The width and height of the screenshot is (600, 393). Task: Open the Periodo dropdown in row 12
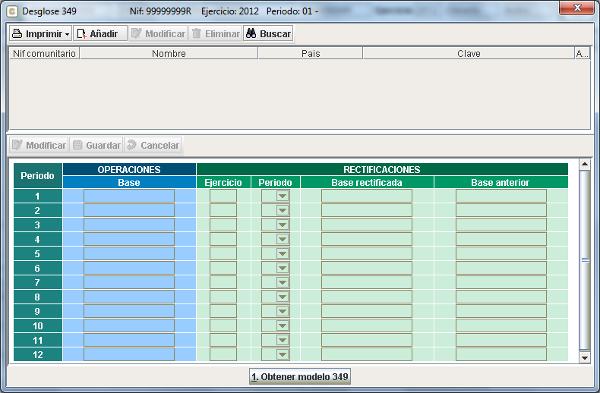(282, 354)
